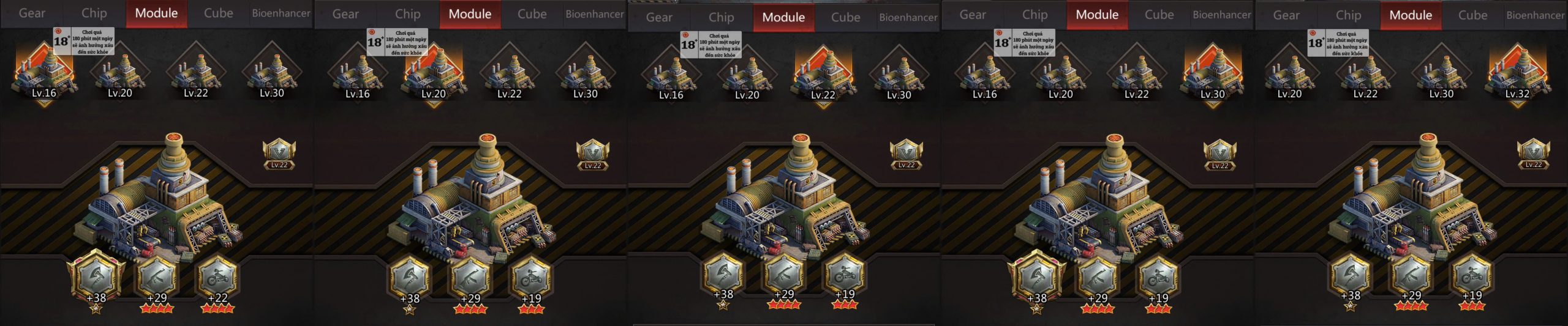Viewport: 1568px width, 326px height.
Task: Open the leftmost panel's Chip tab
Action: pos(94,13)
